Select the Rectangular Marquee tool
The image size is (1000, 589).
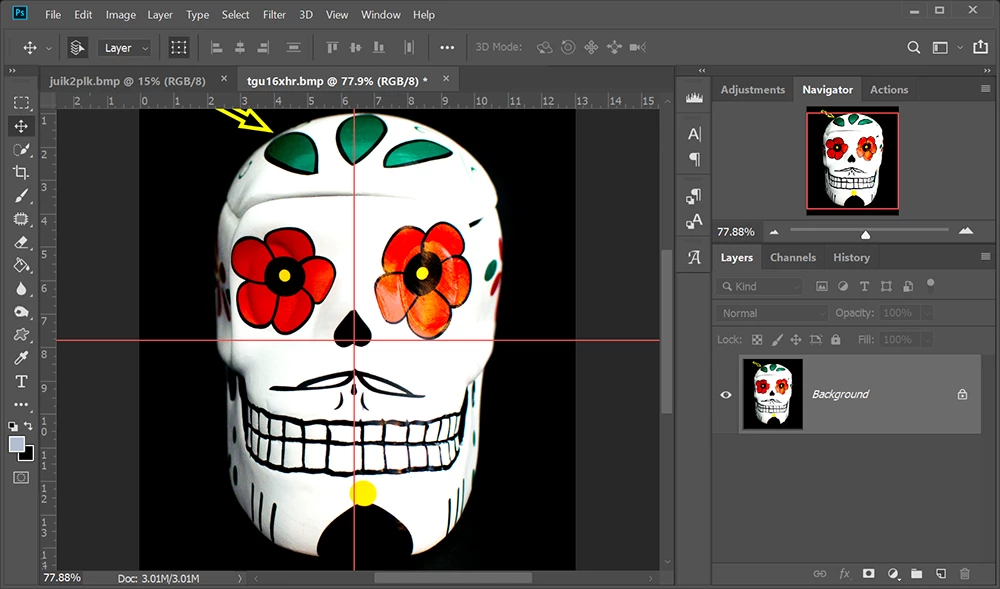click(x=21, y=103)
